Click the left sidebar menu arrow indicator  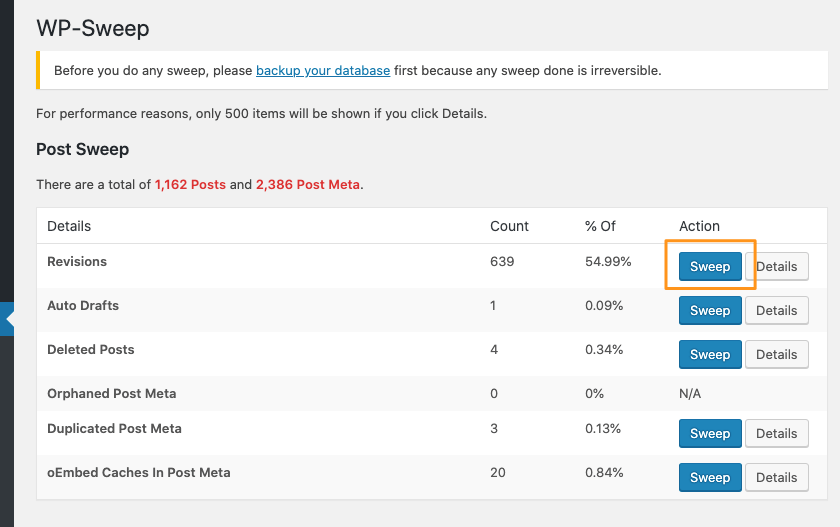(8, 320)
